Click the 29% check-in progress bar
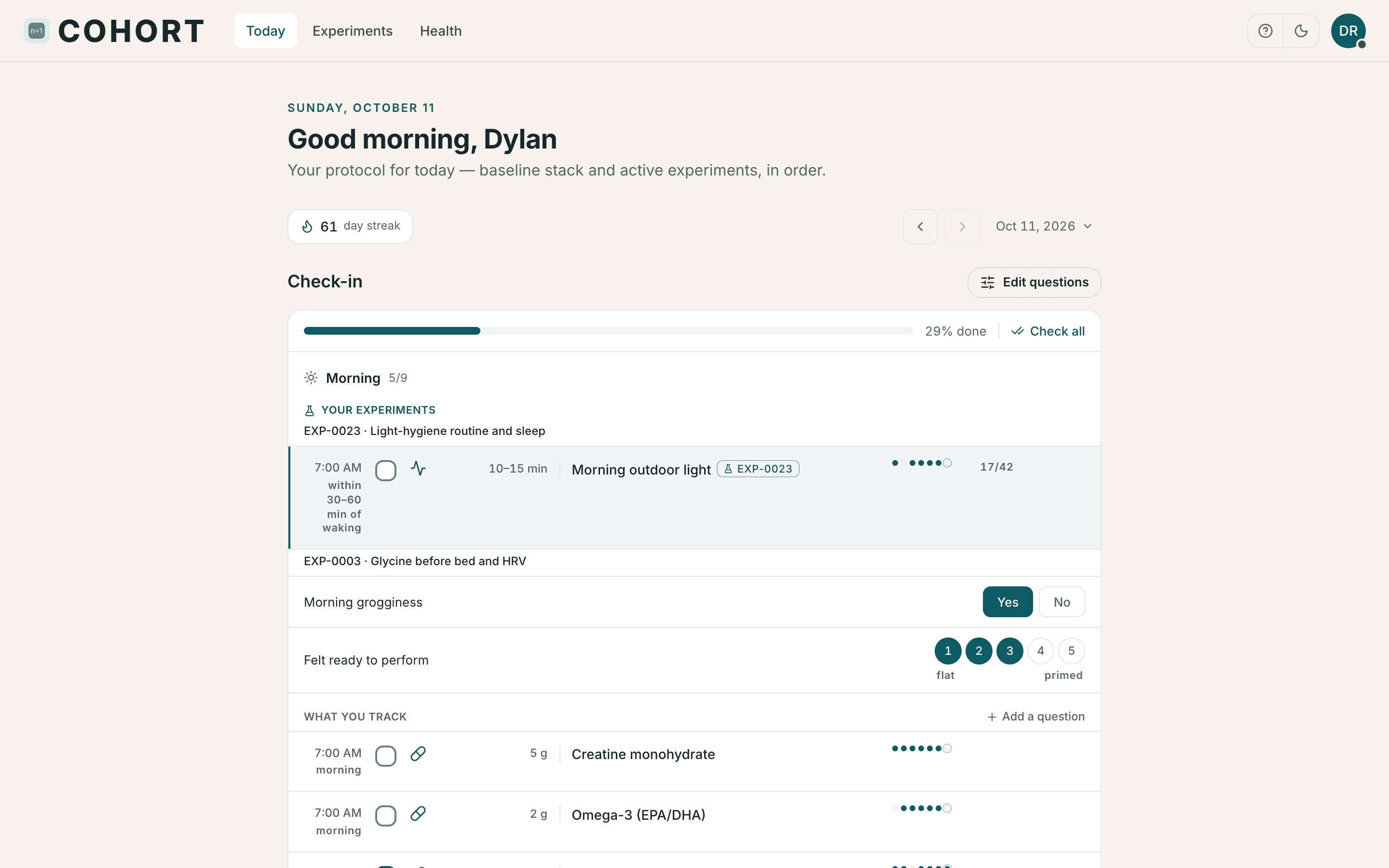 pos(608,331)
